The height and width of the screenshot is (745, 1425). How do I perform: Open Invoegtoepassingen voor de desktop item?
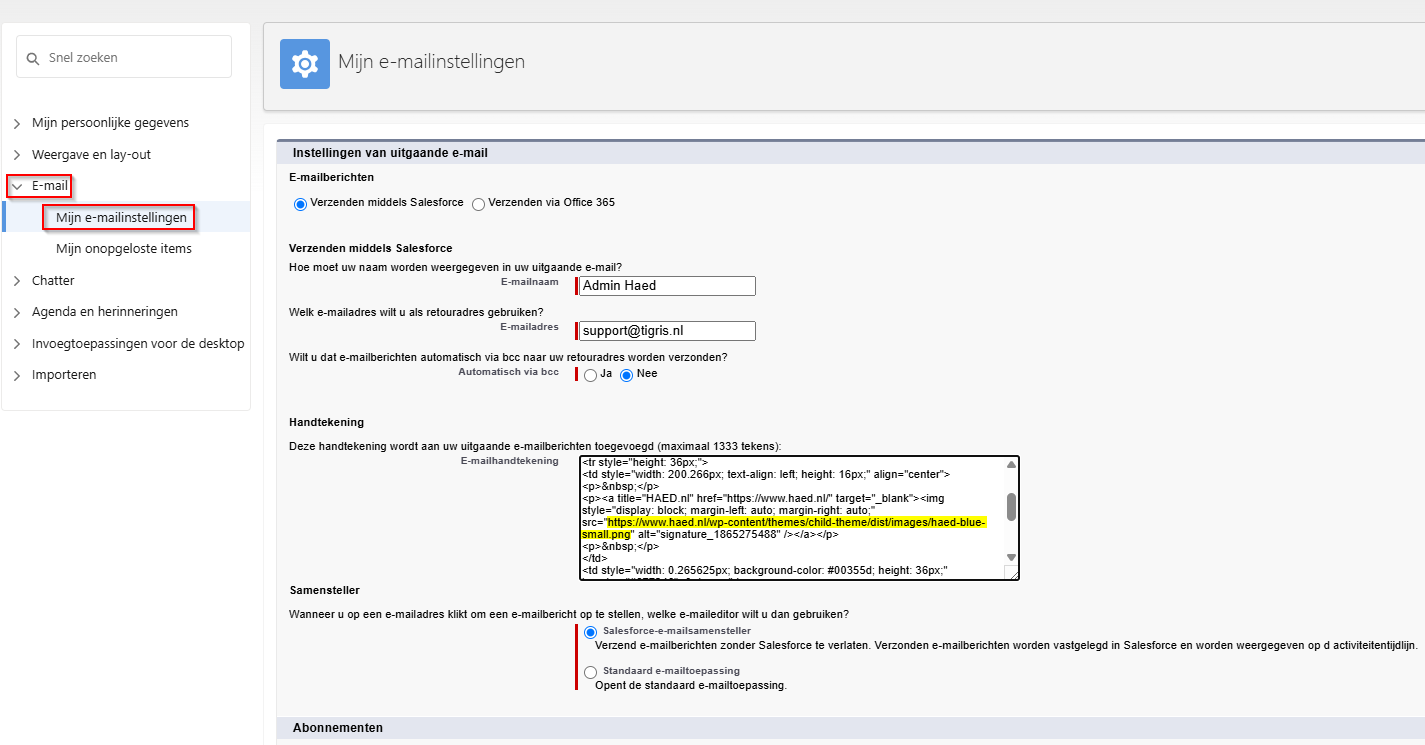(138, 343)
